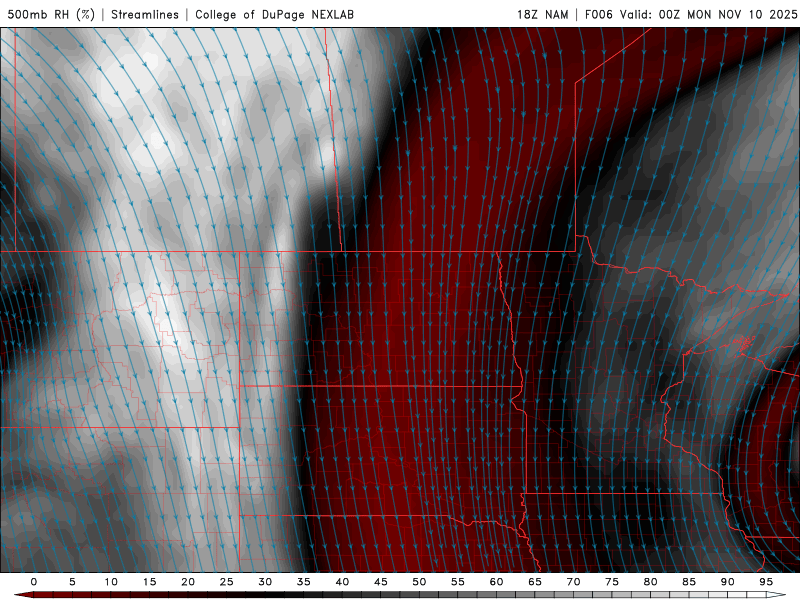This screenshot has height=600, width=800.
Task: Click the 30 label on the color scale
Action: (x=265, y=582)
